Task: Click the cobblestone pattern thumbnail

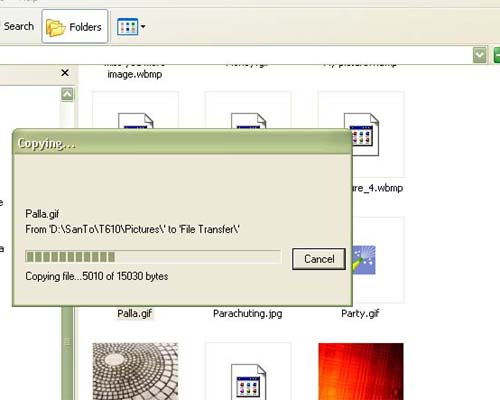Action: [135, 371]
